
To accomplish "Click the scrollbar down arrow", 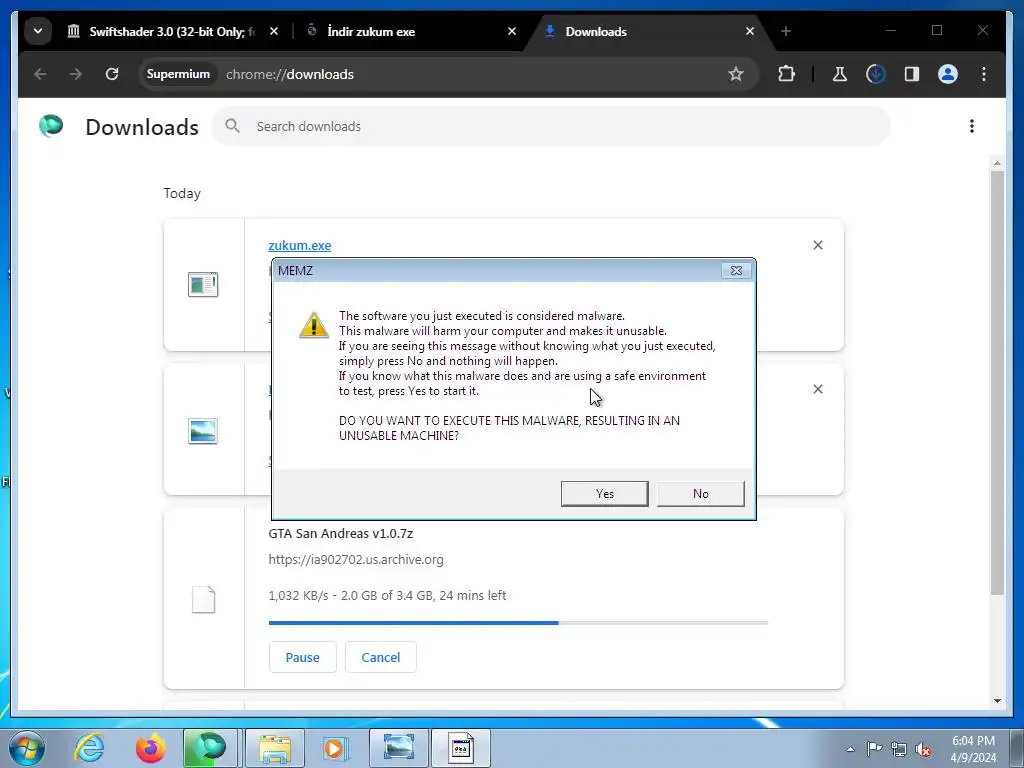I will [997, 701].
